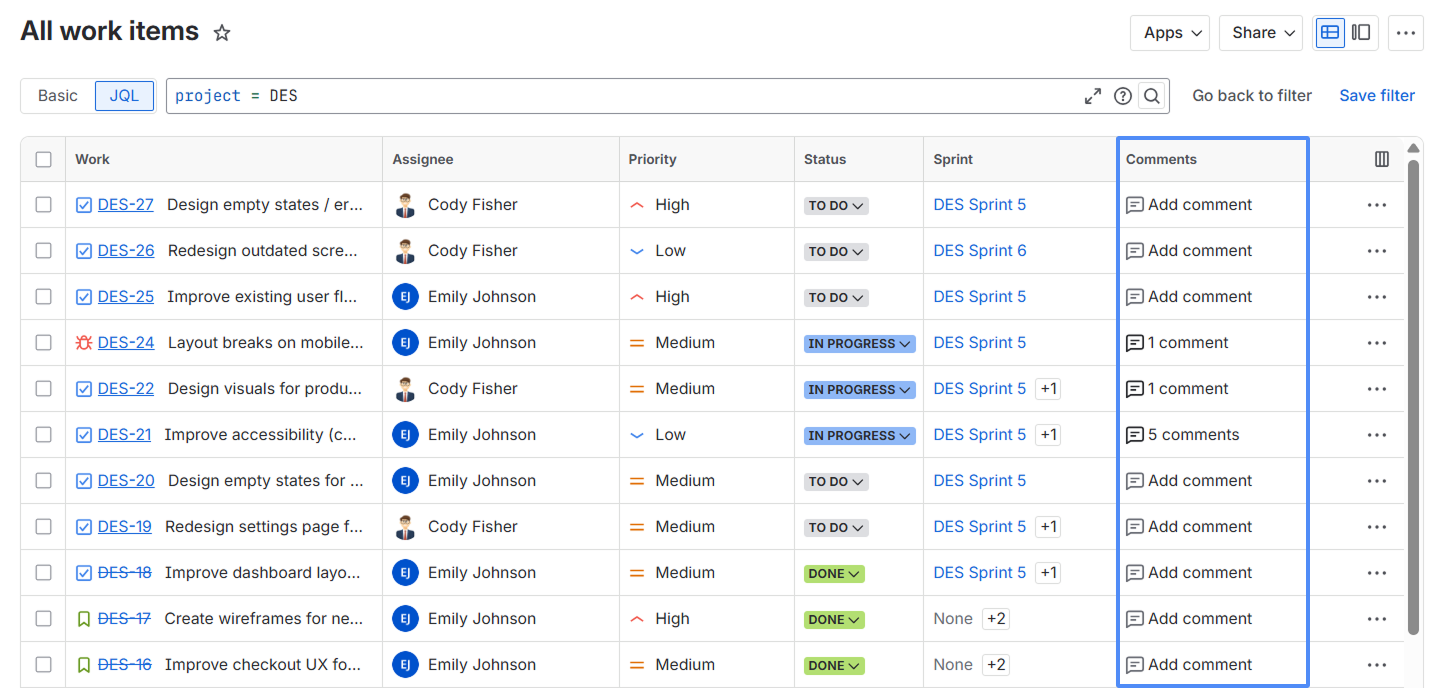Sort by Sprint column header
Screen dimensions: 1437x688
953,159
